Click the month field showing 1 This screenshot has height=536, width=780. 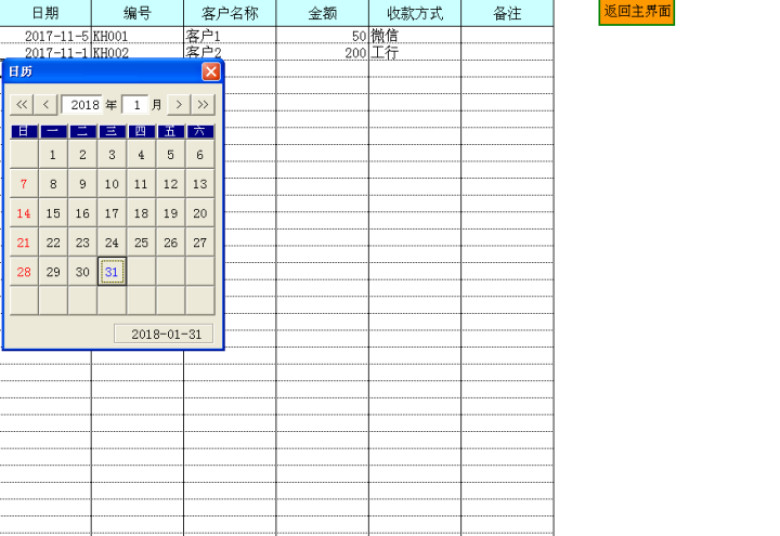[135, 105]
